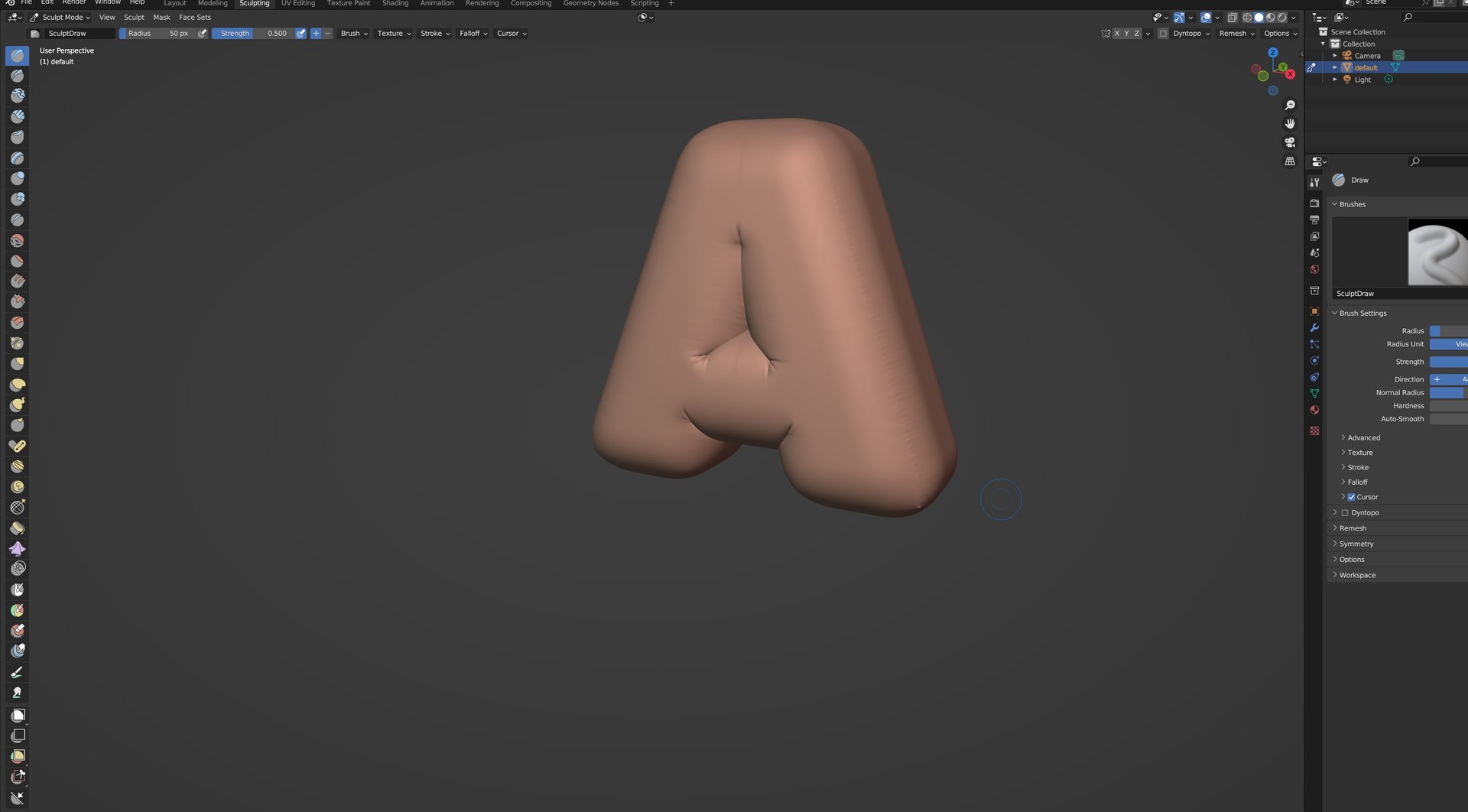Adjust the Normal Radius slider
This screenshot has height=812, width=1468.
(x=1448, y=393)
